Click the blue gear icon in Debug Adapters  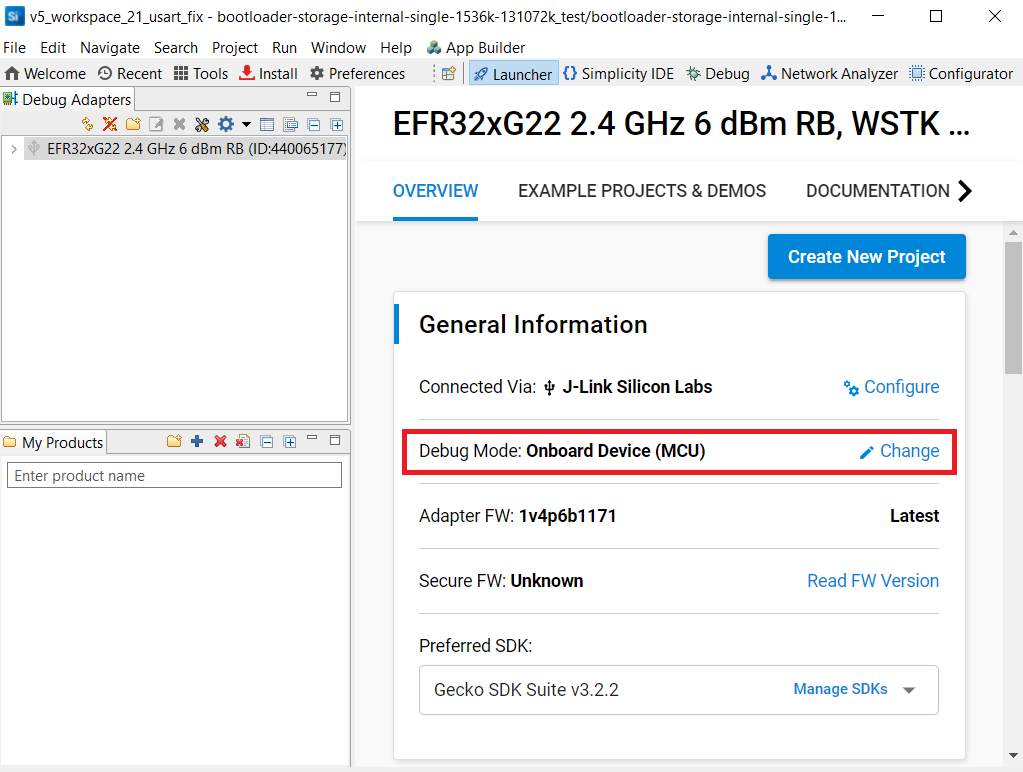pos(226,124)
